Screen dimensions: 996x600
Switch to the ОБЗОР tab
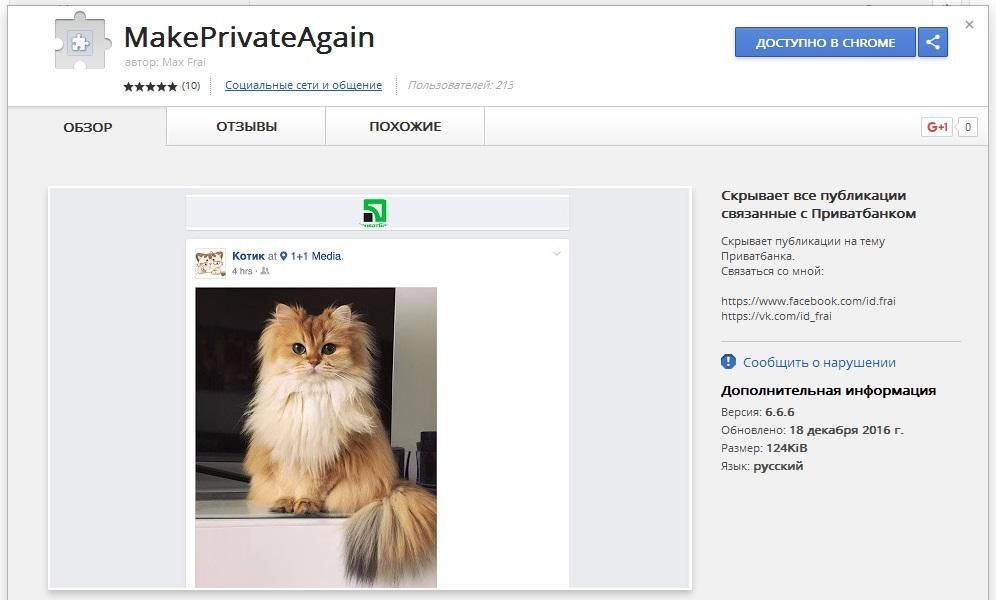[88, 127]
